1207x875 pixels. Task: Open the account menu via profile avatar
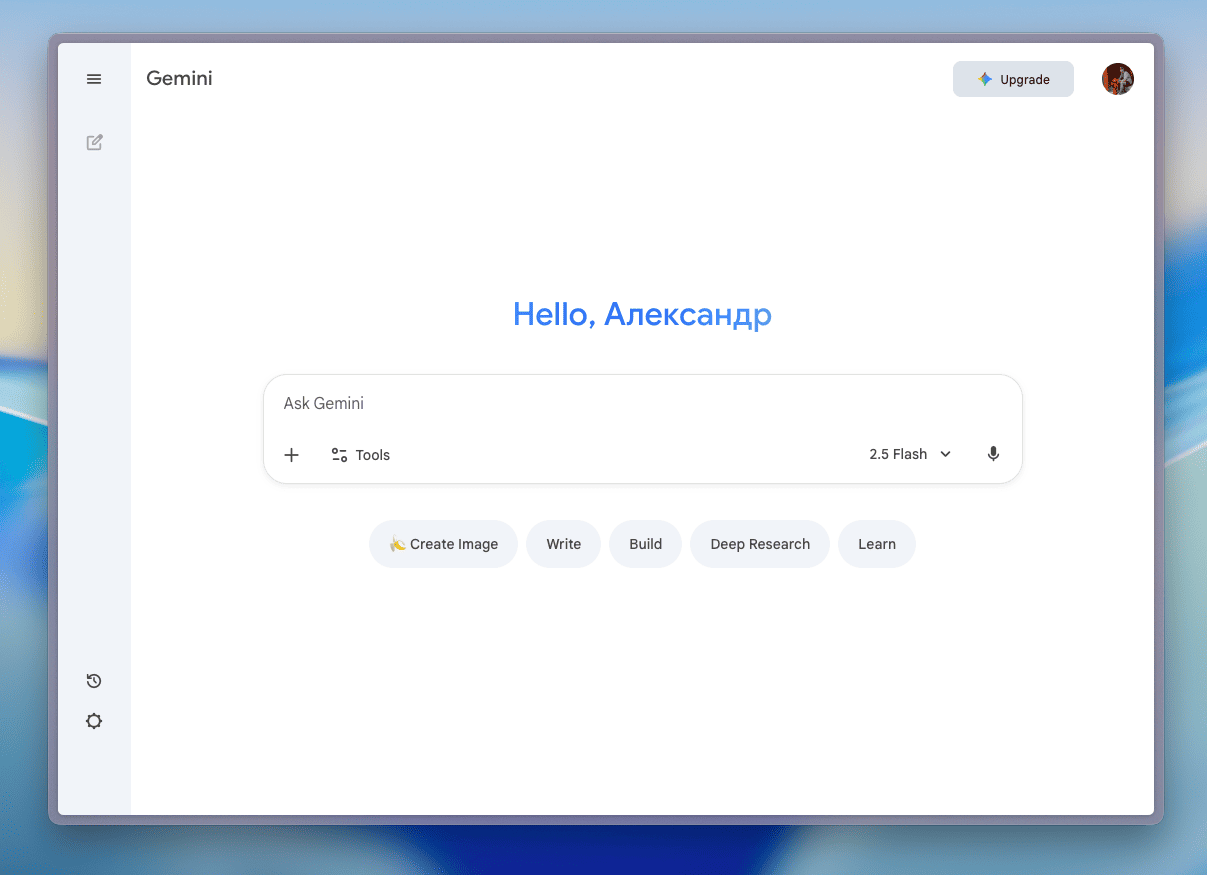tap(1117, 79)
